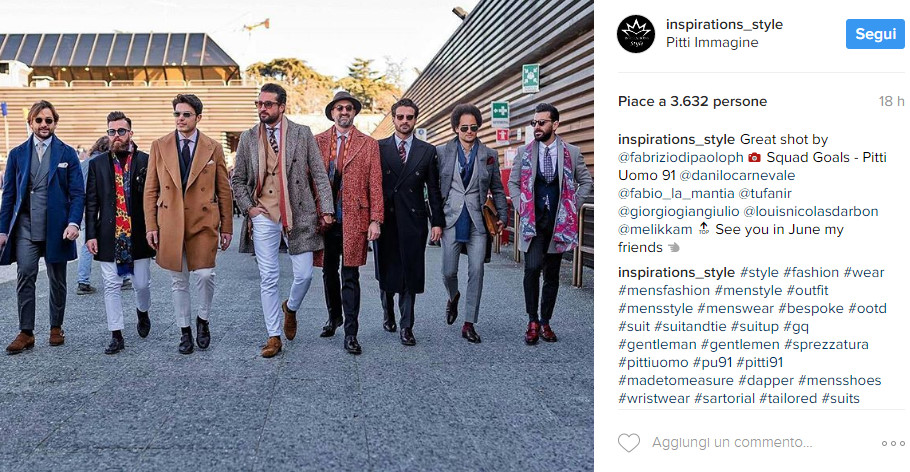Follow the account with Segui button
Image resolution: width=910 pixels, height=472 pixels.
(875, 34)
